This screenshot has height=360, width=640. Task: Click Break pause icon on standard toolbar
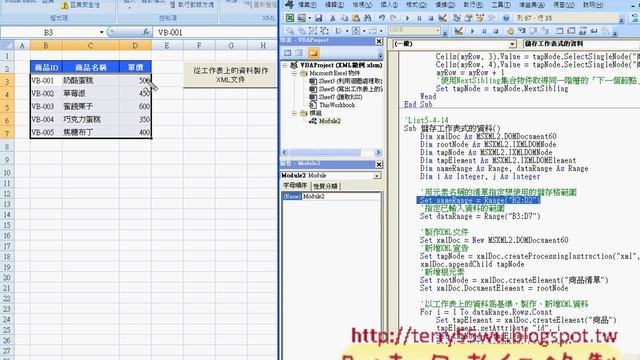coord(419,18)
